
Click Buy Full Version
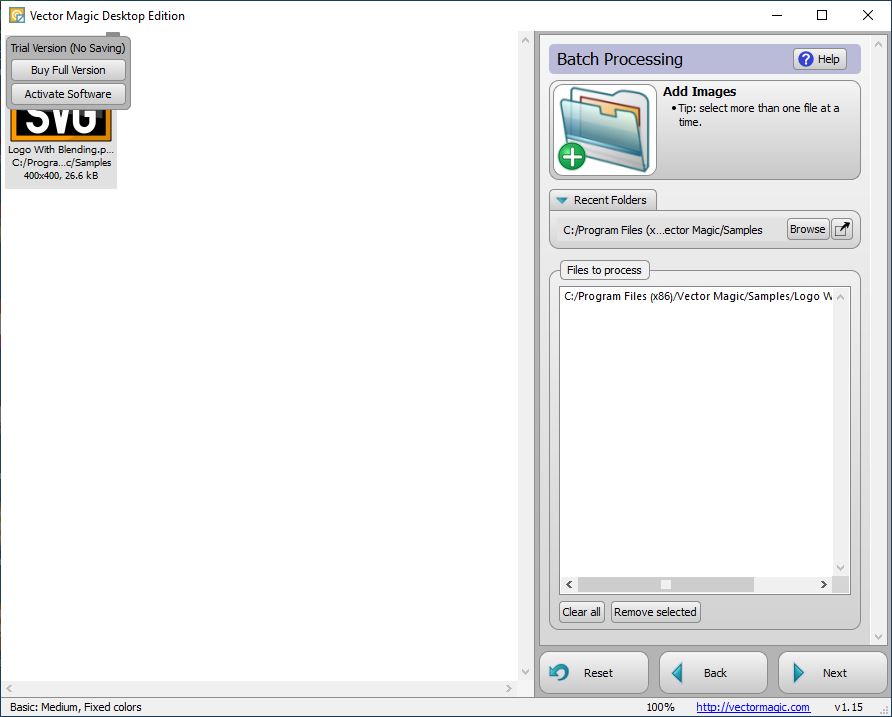[68, 71]
